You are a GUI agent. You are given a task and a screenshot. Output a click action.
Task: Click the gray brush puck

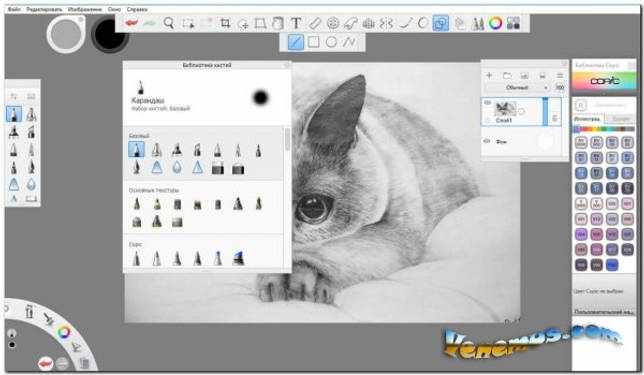(x=66, y=34)
